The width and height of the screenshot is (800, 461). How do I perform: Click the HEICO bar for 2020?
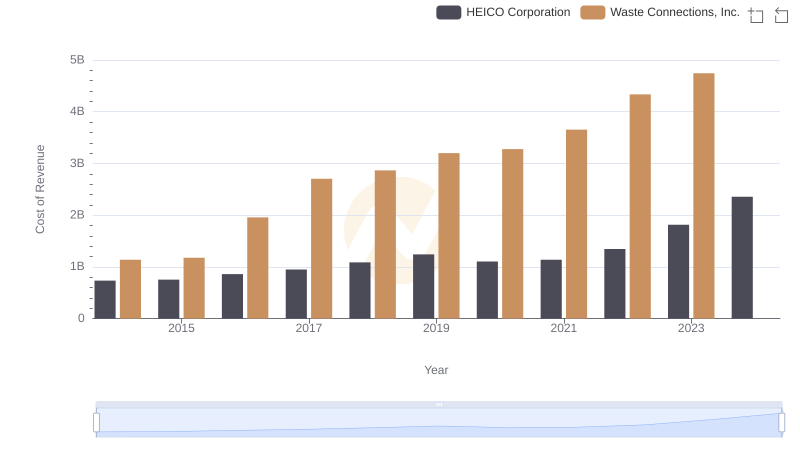pos(487,290)
